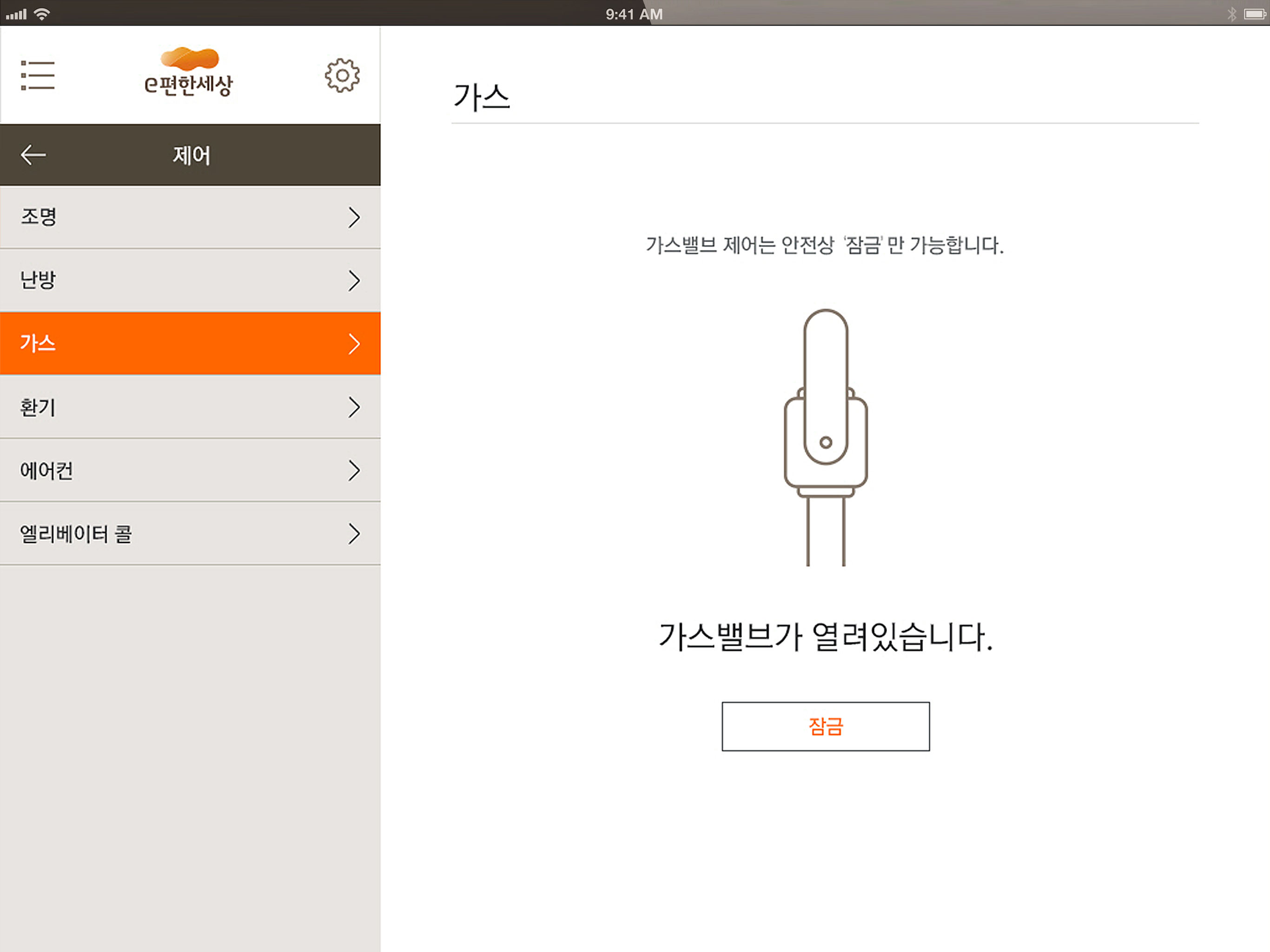Tap the 가스 page heading

tap(482, 97)
